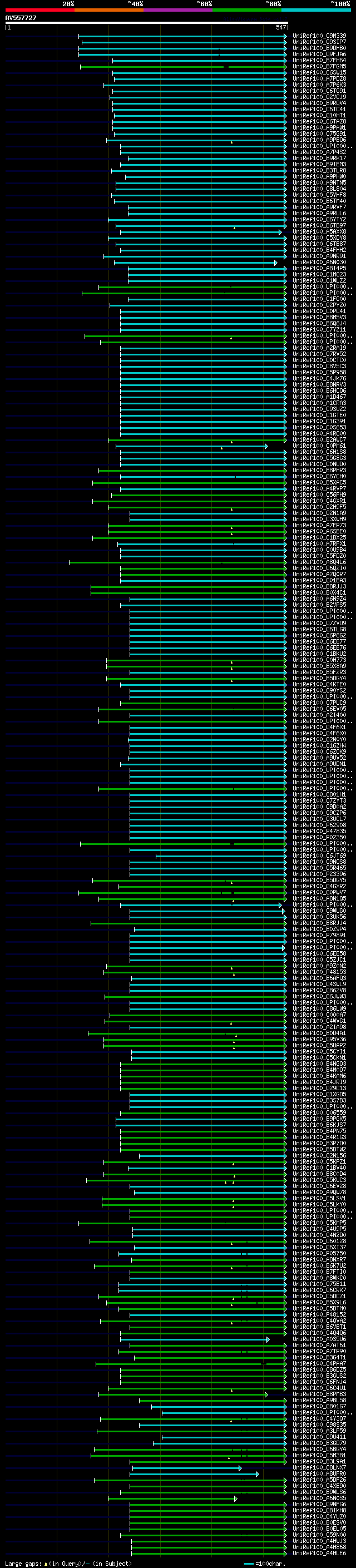Open hit UniRef100_Q2VCJ9
This screenshot has height=1568, width=356.
click(x=319, y=97)
